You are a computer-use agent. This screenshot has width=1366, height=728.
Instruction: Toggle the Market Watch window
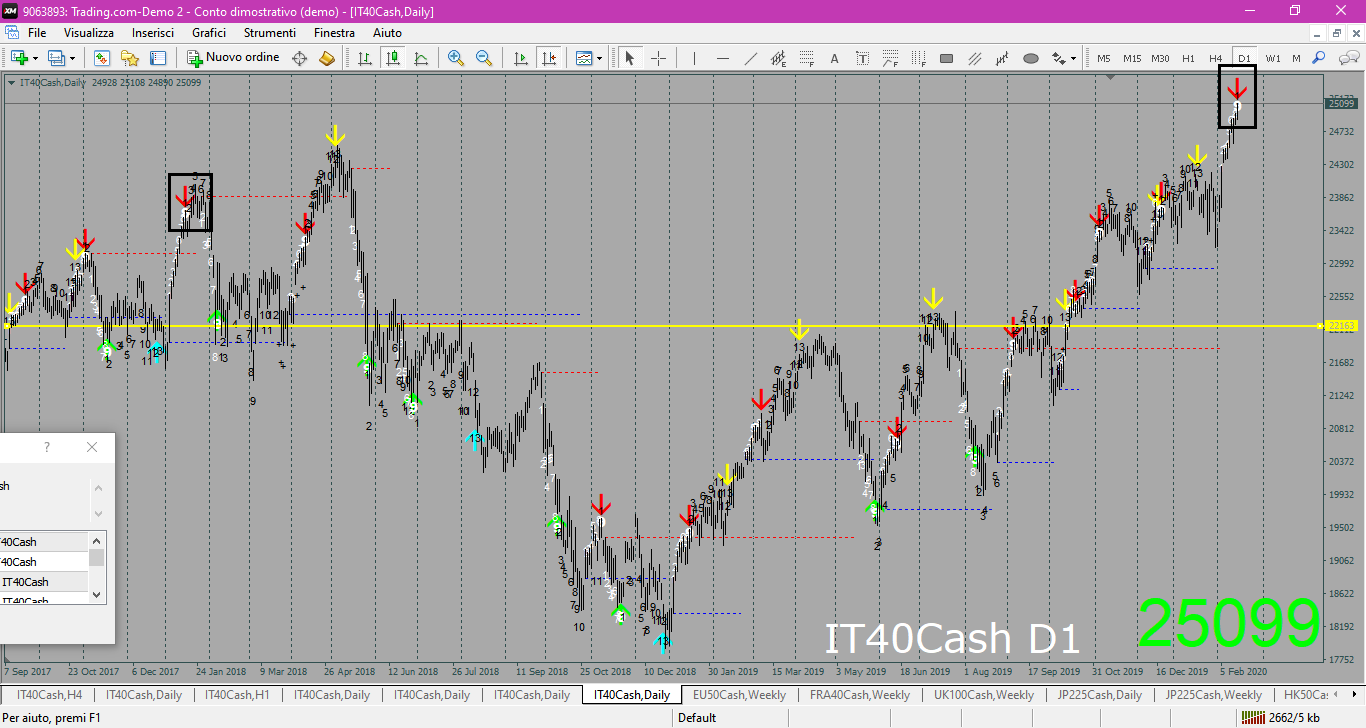[x=101, y=58]
